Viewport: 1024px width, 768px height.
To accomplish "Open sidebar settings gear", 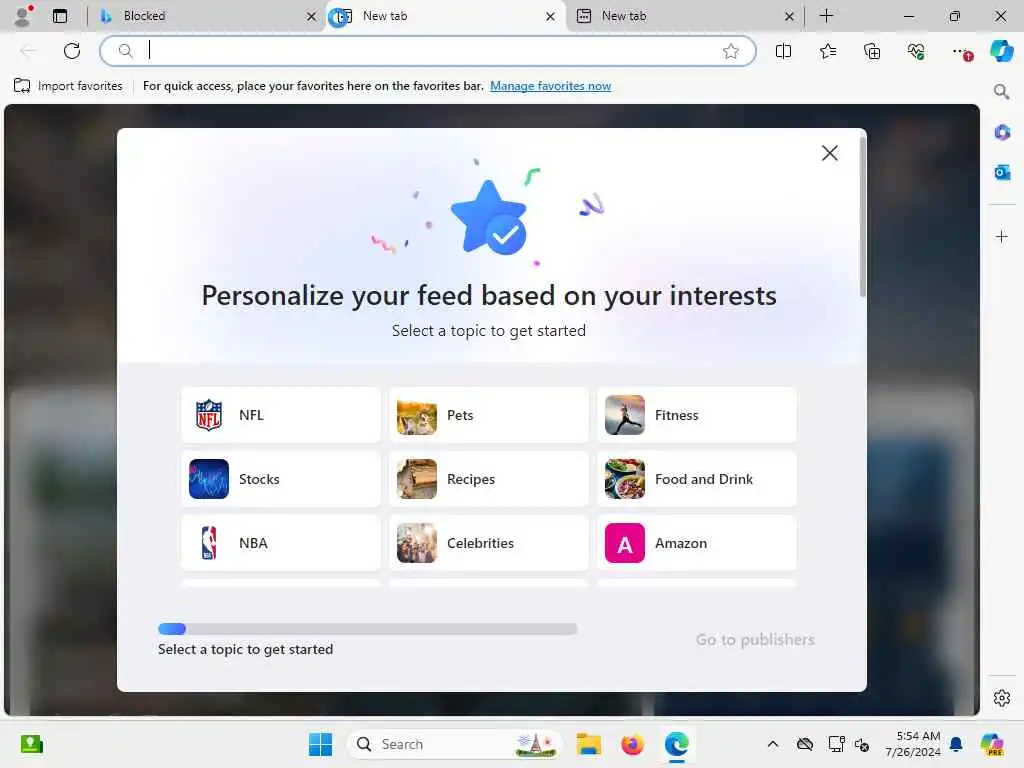I will 1002,698.
